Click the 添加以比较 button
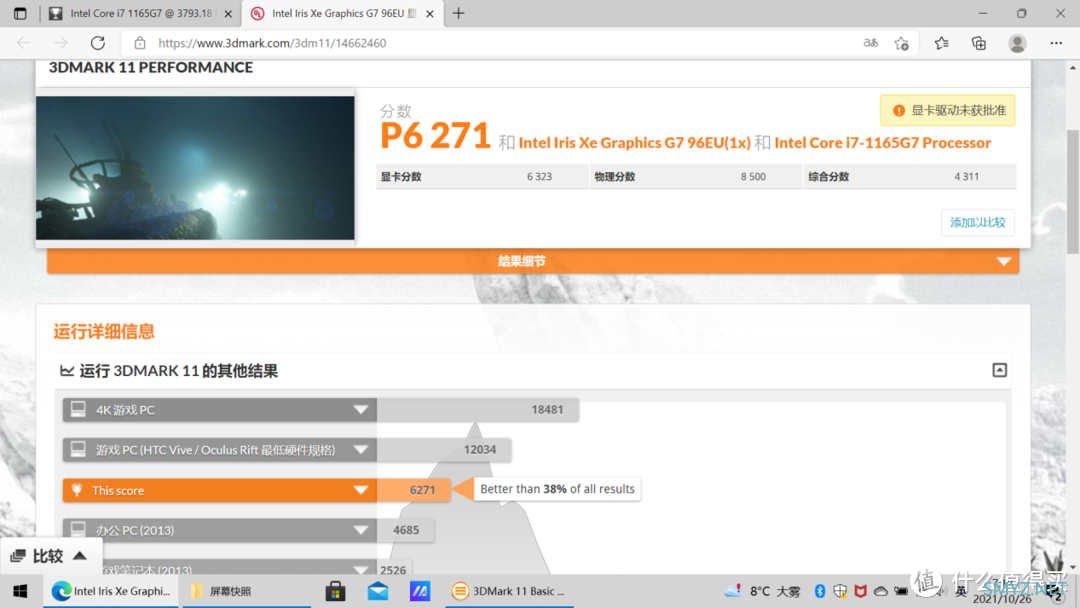The width and height of the screenshot is (1080, 608). pos(977,222)
